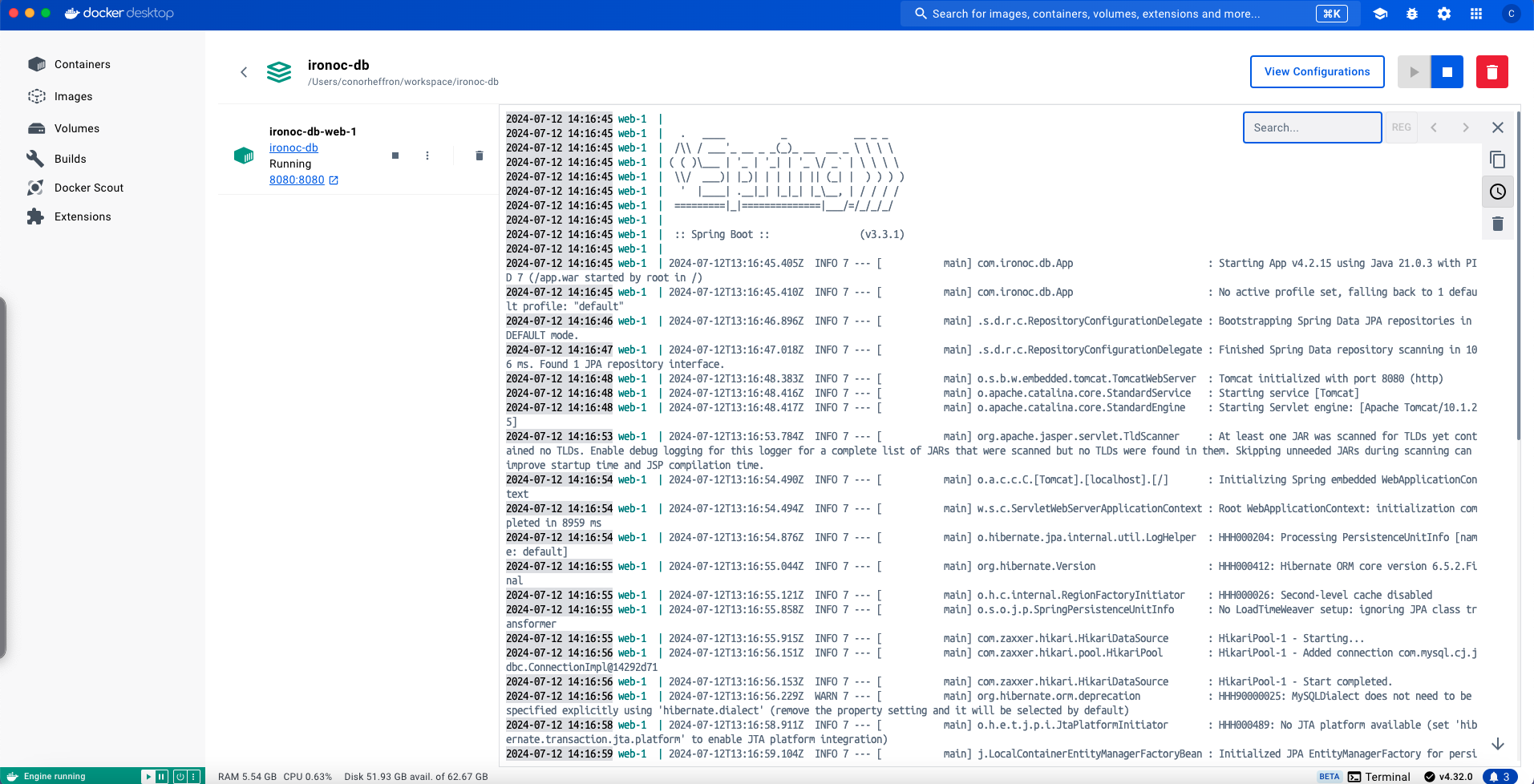1534x784 pixels.
Task: Open Troubleshoot bug icon
Action: coord(1412,14)
